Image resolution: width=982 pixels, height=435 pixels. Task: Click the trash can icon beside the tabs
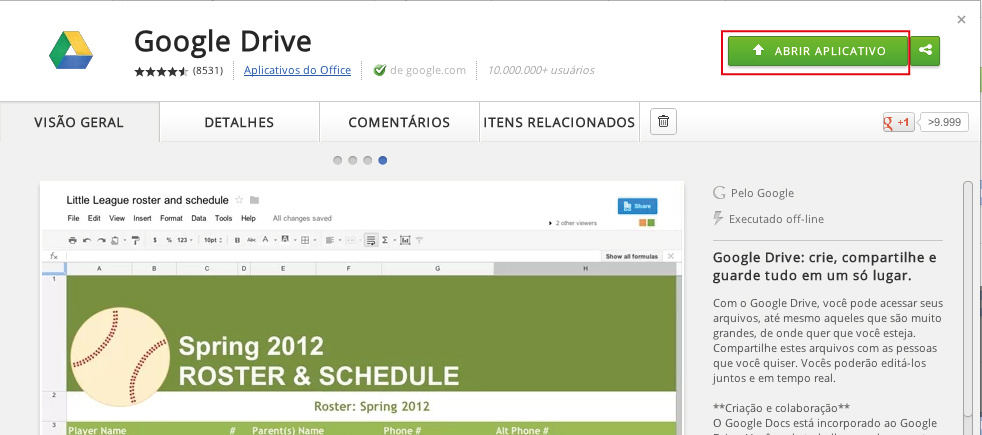664,122
